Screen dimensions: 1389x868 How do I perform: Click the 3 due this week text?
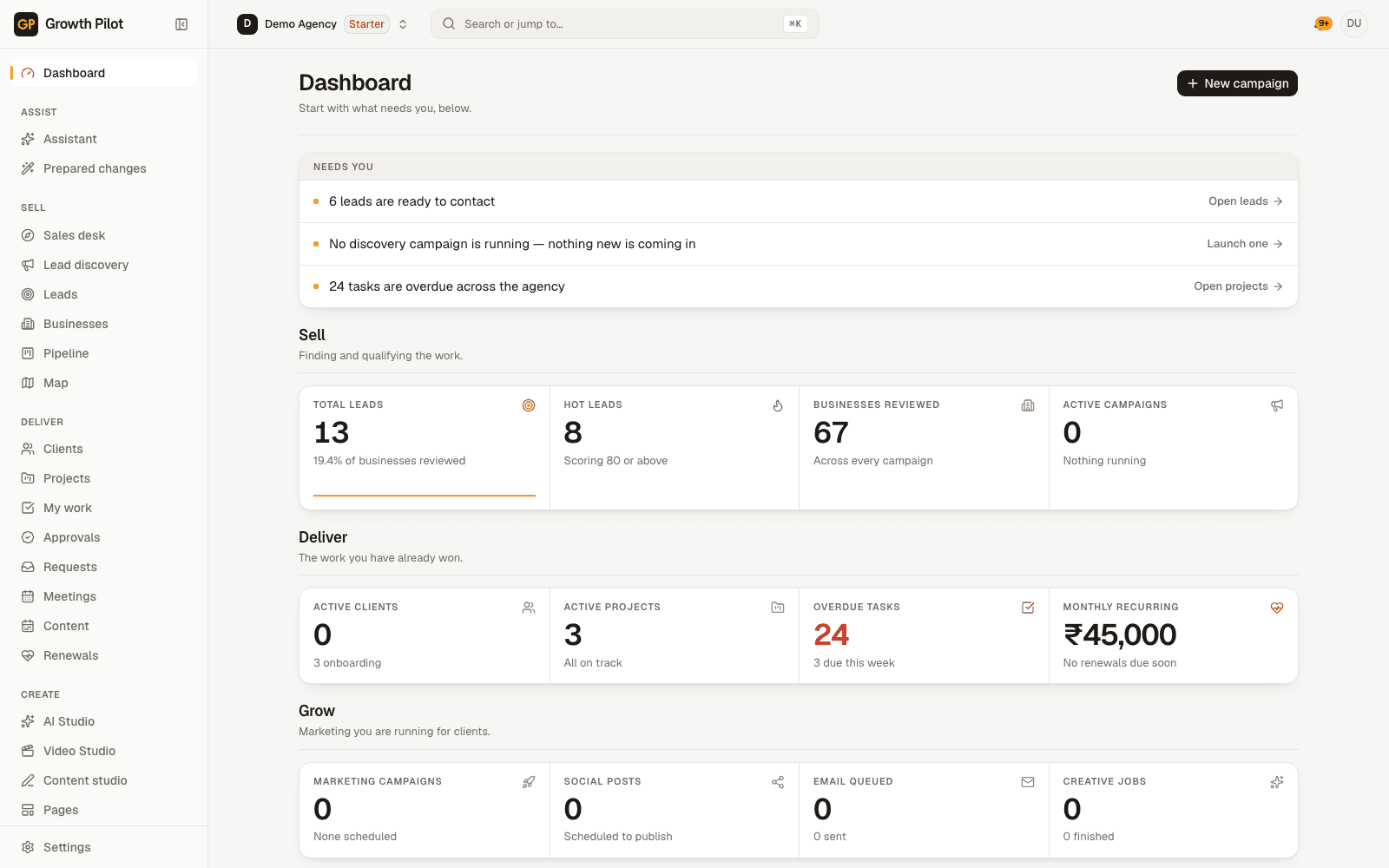[854, 663]
